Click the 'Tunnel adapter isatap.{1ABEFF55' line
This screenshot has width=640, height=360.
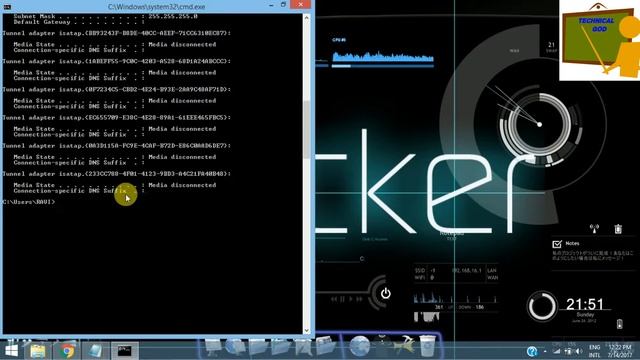pyautogui.click(x=117, y=61)
